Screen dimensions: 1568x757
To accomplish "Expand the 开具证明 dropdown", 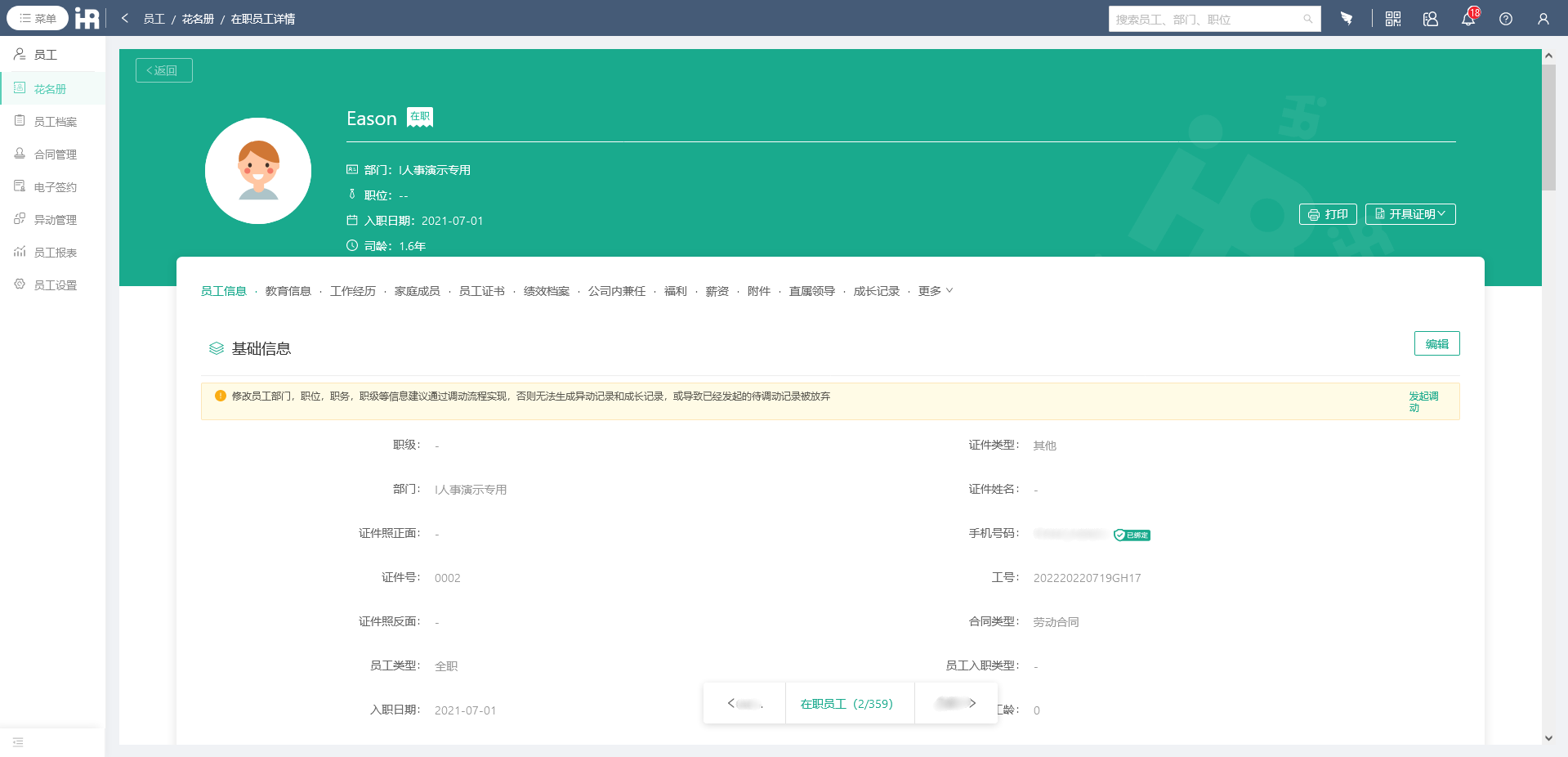I will [x=1410, y=213].
